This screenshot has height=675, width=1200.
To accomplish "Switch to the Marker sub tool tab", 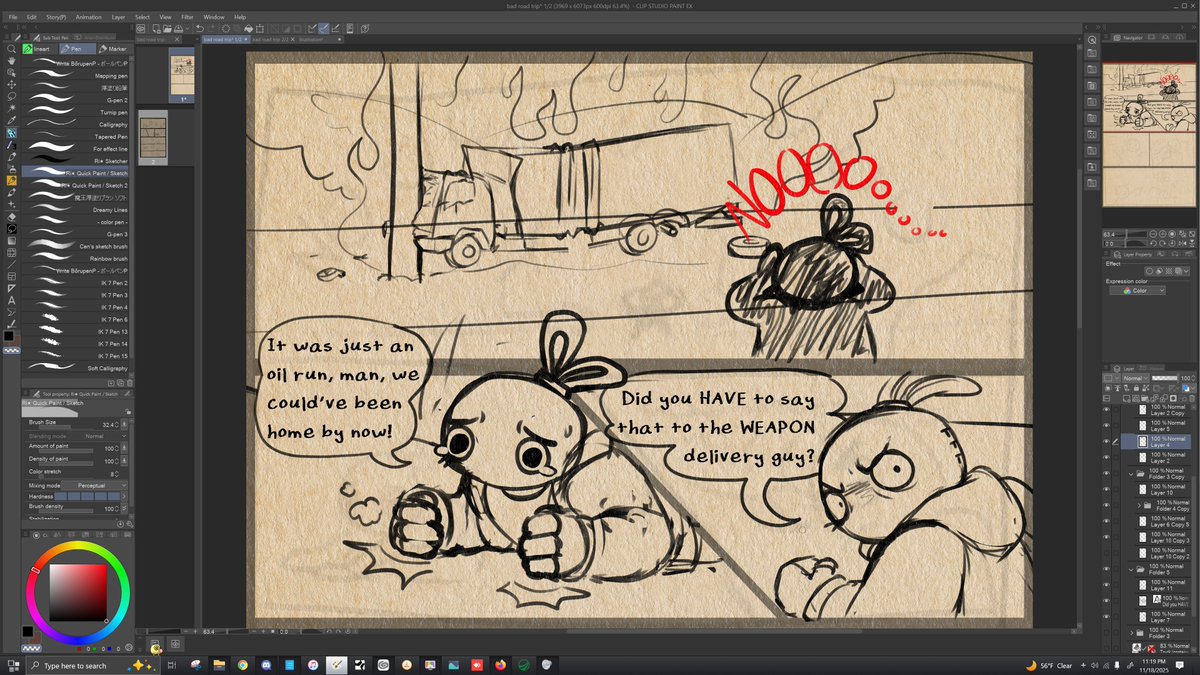I will (x=115, y=48).
